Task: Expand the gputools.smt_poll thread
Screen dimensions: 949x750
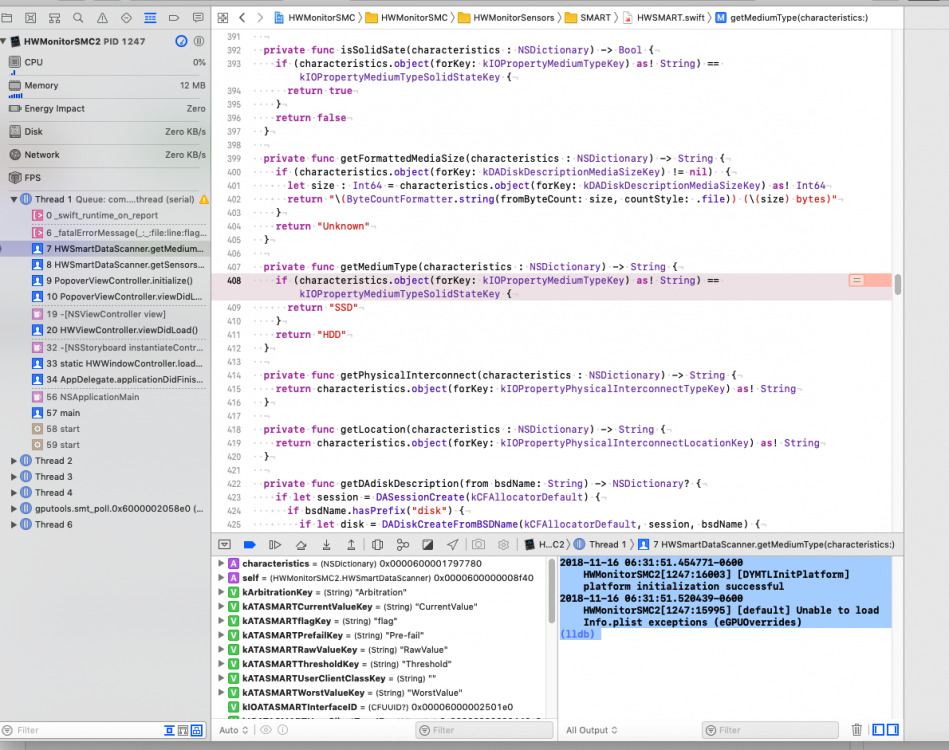Action: click(x=13, y=508)
